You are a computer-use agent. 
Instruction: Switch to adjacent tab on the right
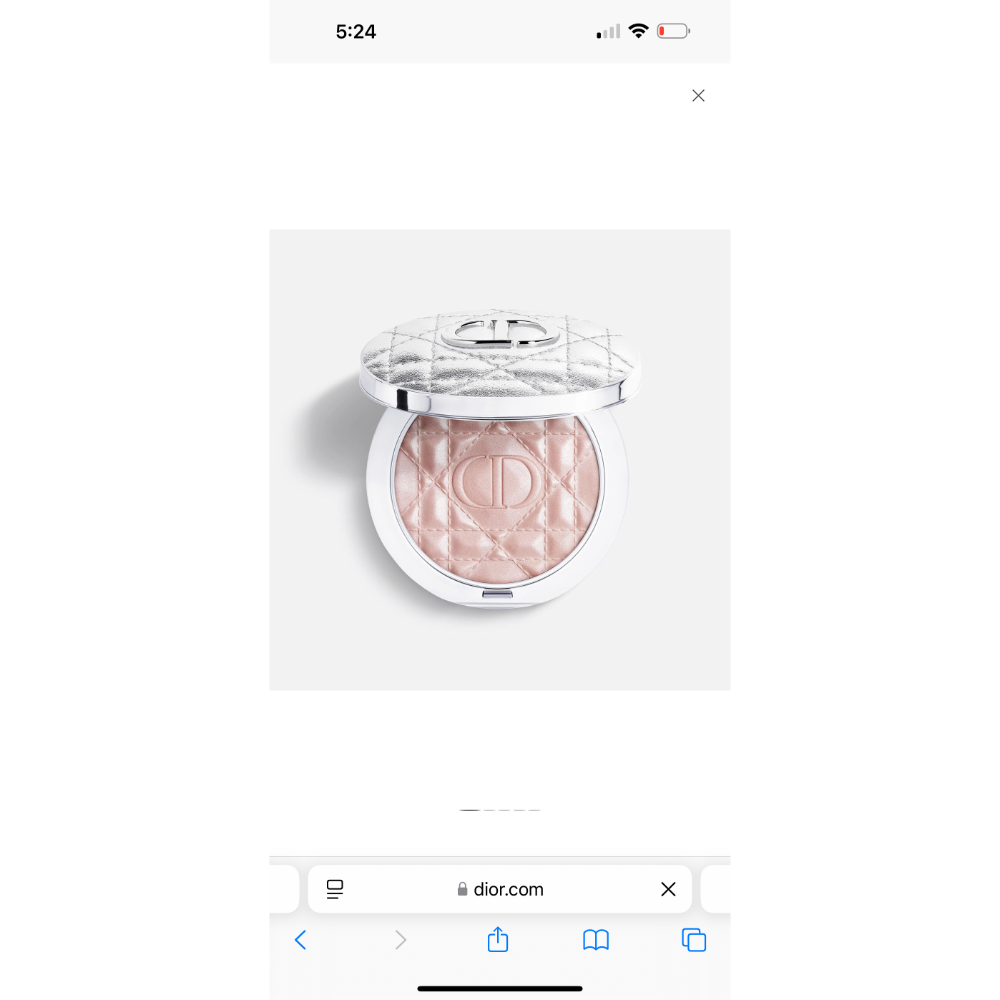[716, 889]
